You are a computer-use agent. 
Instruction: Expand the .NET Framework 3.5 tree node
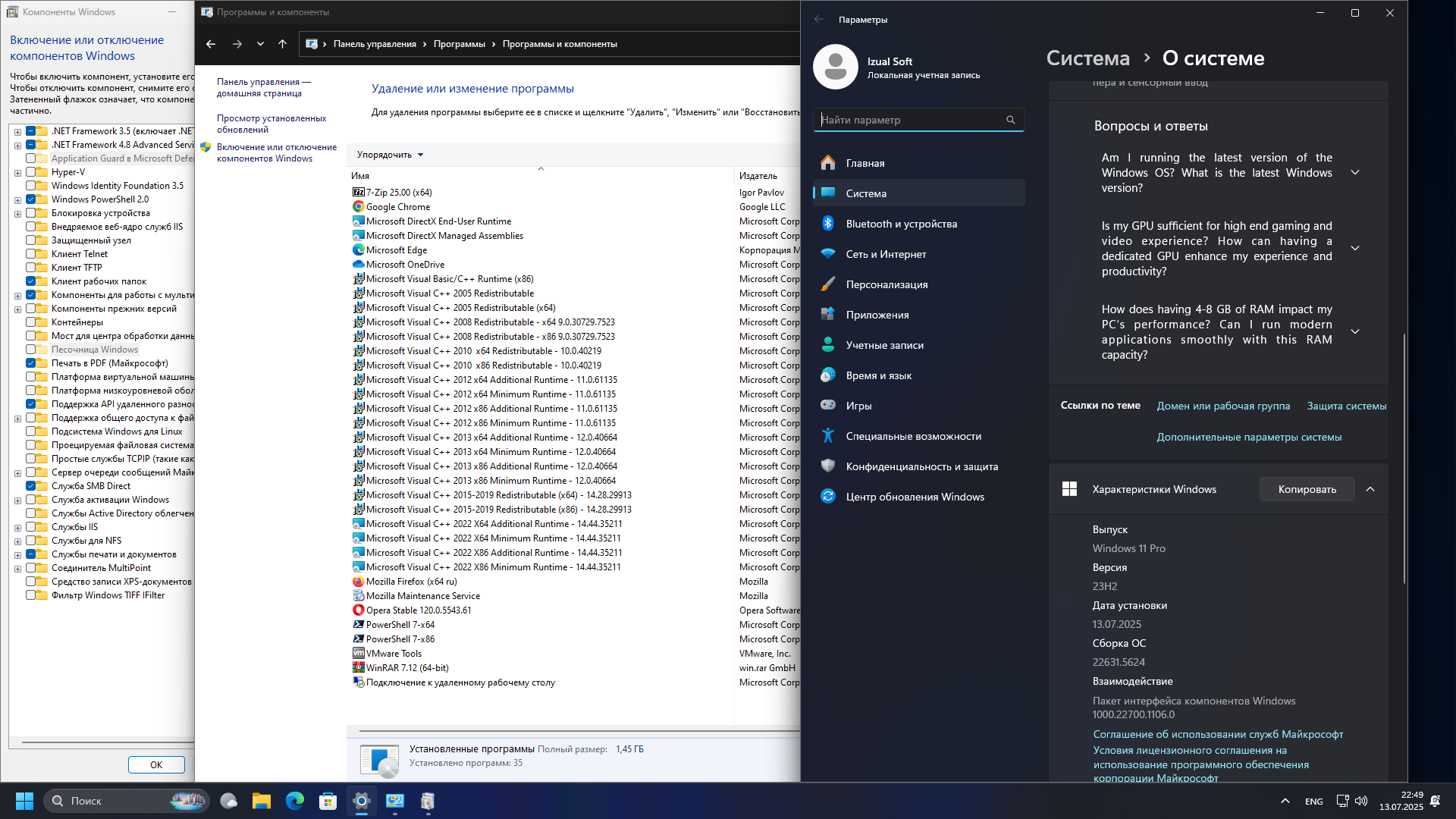click(x=17, y=132)
